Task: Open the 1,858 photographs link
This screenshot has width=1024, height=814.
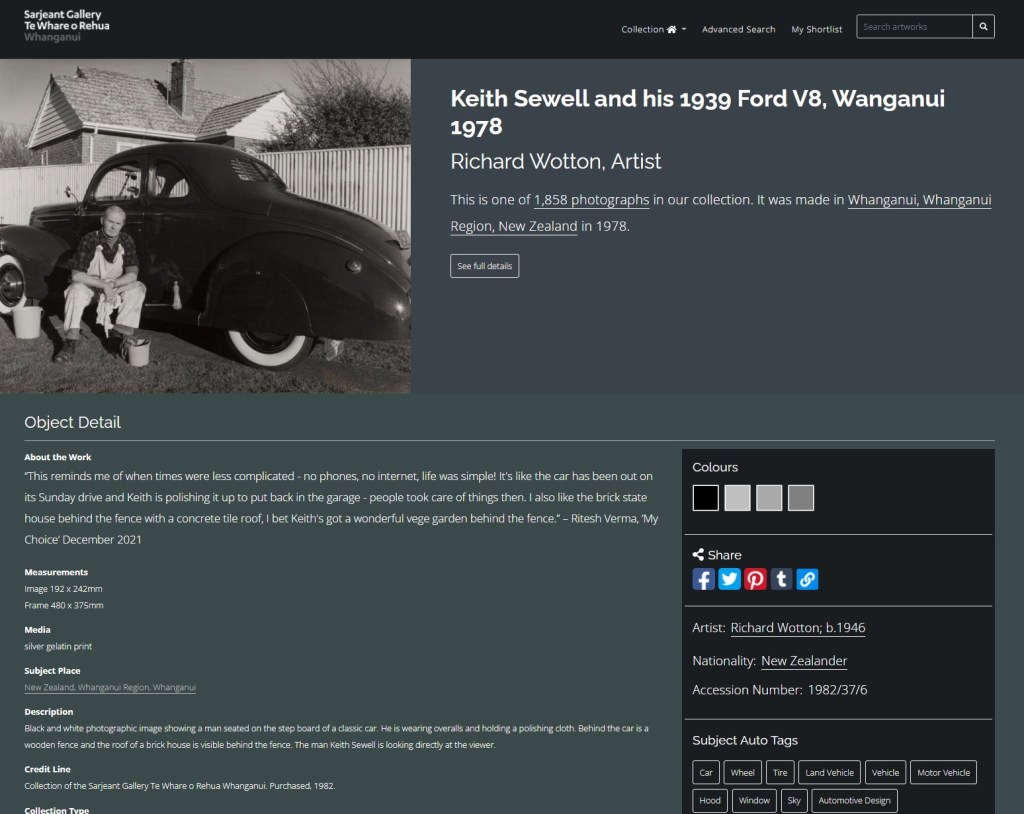Action: pos(592,200)
